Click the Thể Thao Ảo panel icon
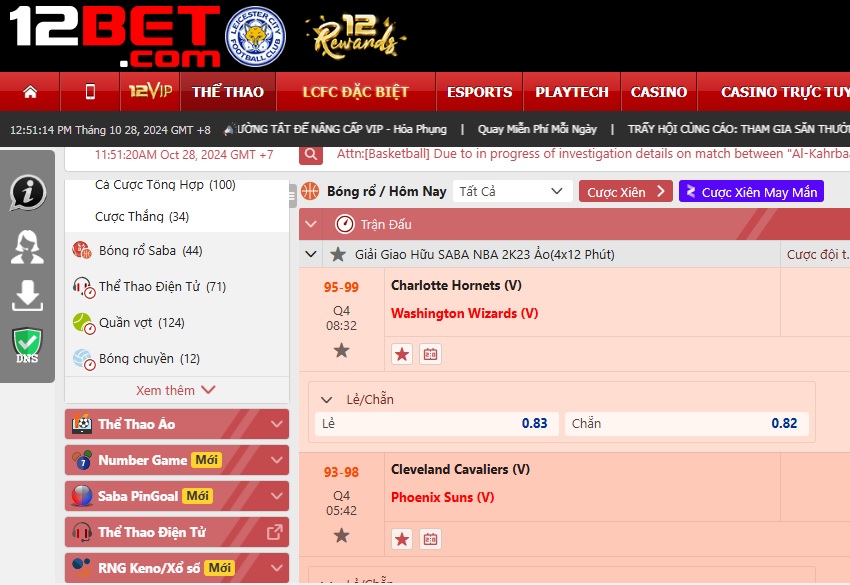This screenshot has width=850, height=585. pos(82,424)
